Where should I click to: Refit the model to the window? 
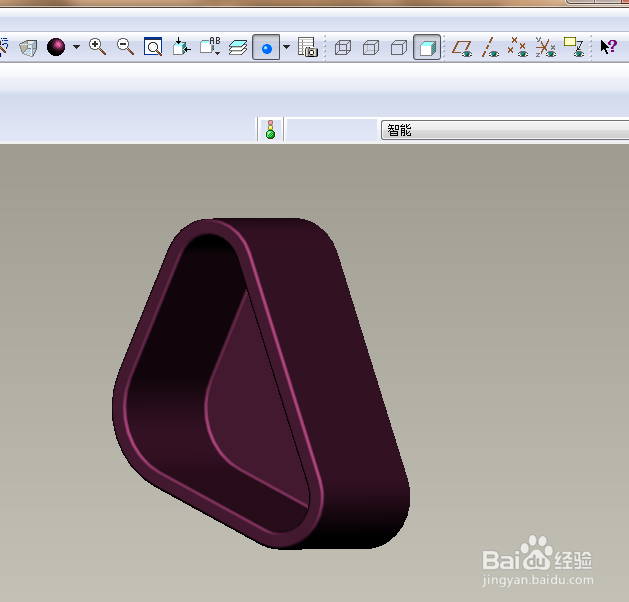[x=153, y=47]
